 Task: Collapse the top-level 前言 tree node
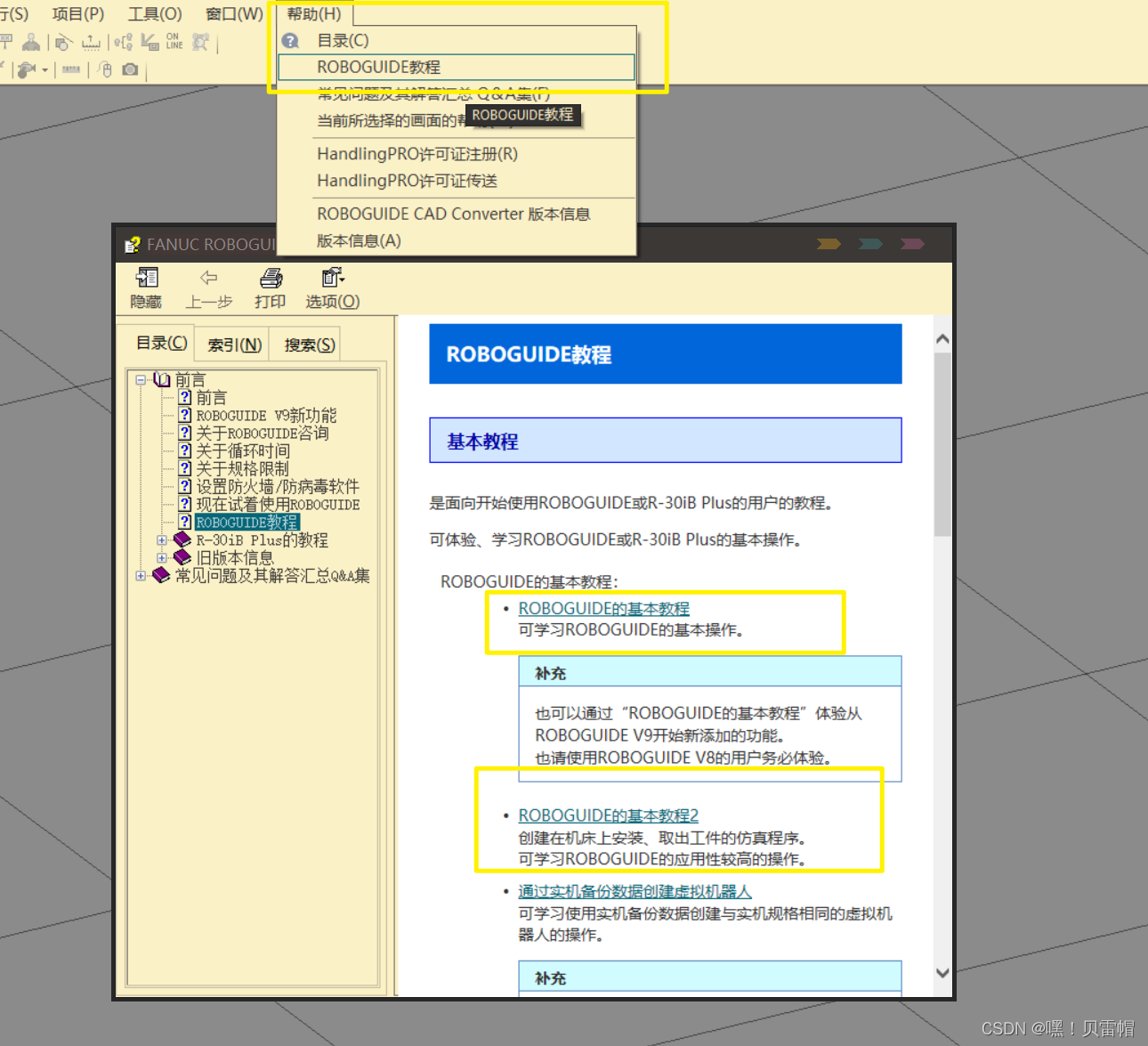[141, 380]
